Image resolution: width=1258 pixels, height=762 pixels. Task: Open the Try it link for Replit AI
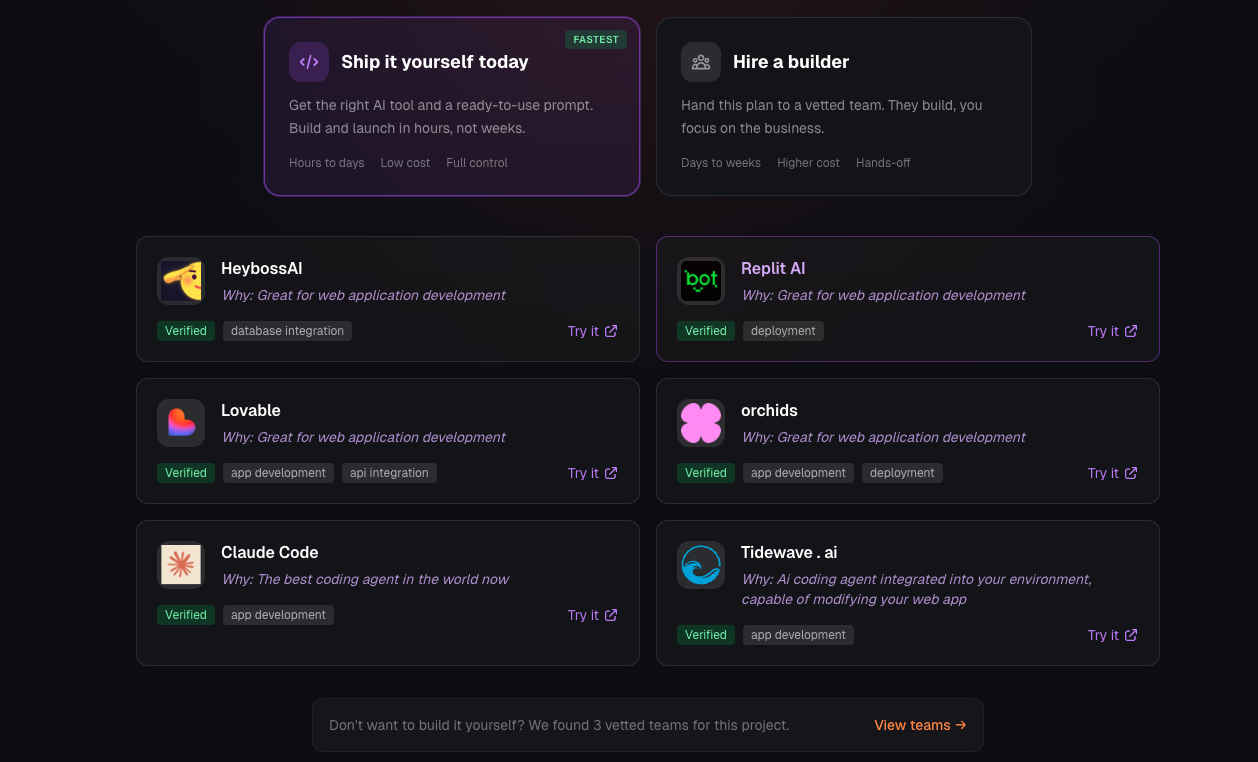tap(1112, 331)
